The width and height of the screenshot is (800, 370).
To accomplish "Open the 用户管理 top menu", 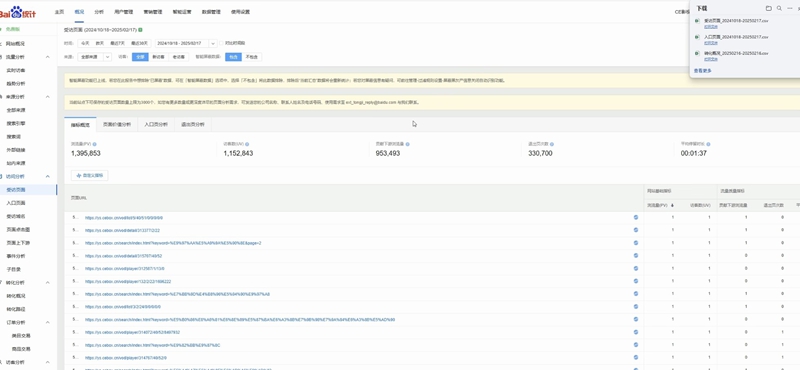I will tap(122, 11).
